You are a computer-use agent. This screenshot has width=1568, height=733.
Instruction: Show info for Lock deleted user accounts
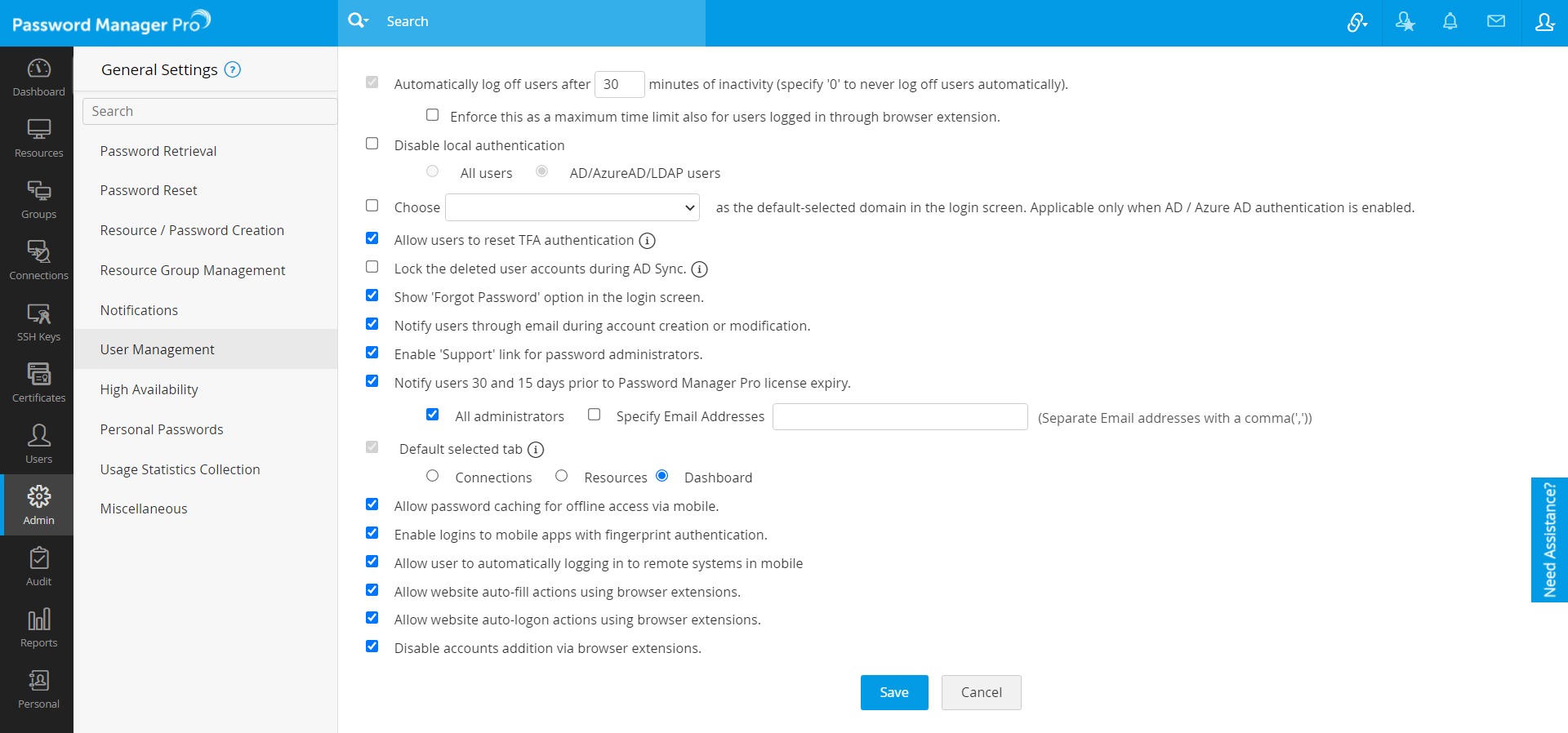click(x=699, y=269)
